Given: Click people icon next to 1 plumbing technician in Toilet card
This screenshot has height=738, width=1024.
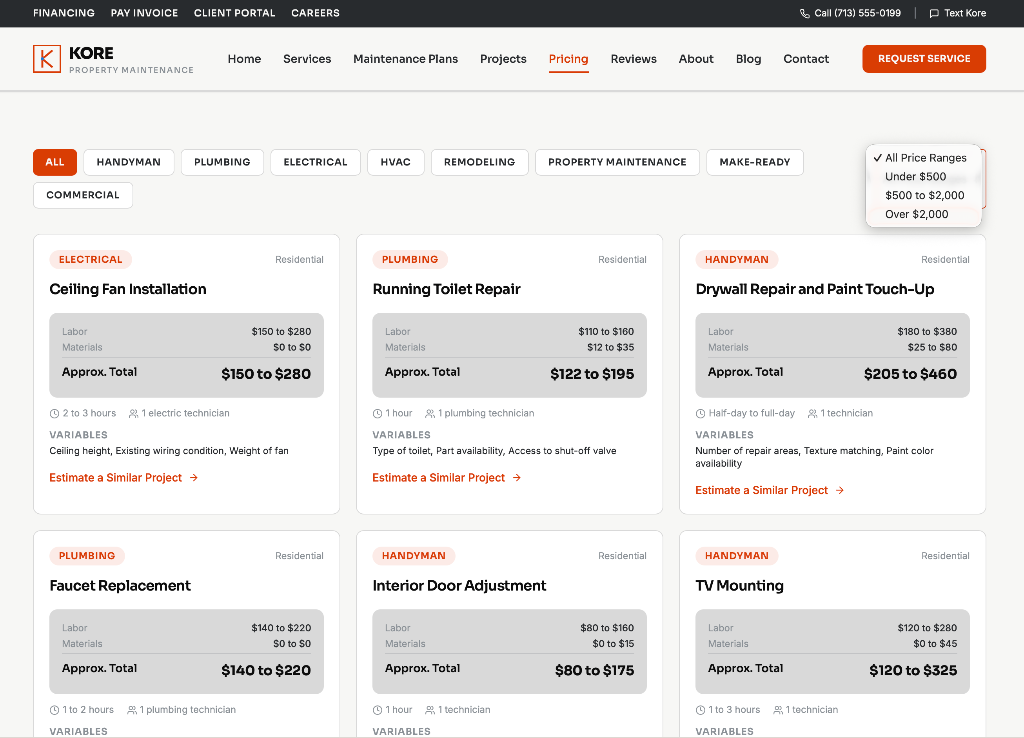Looking at the screenshot, I should point(430,413).
